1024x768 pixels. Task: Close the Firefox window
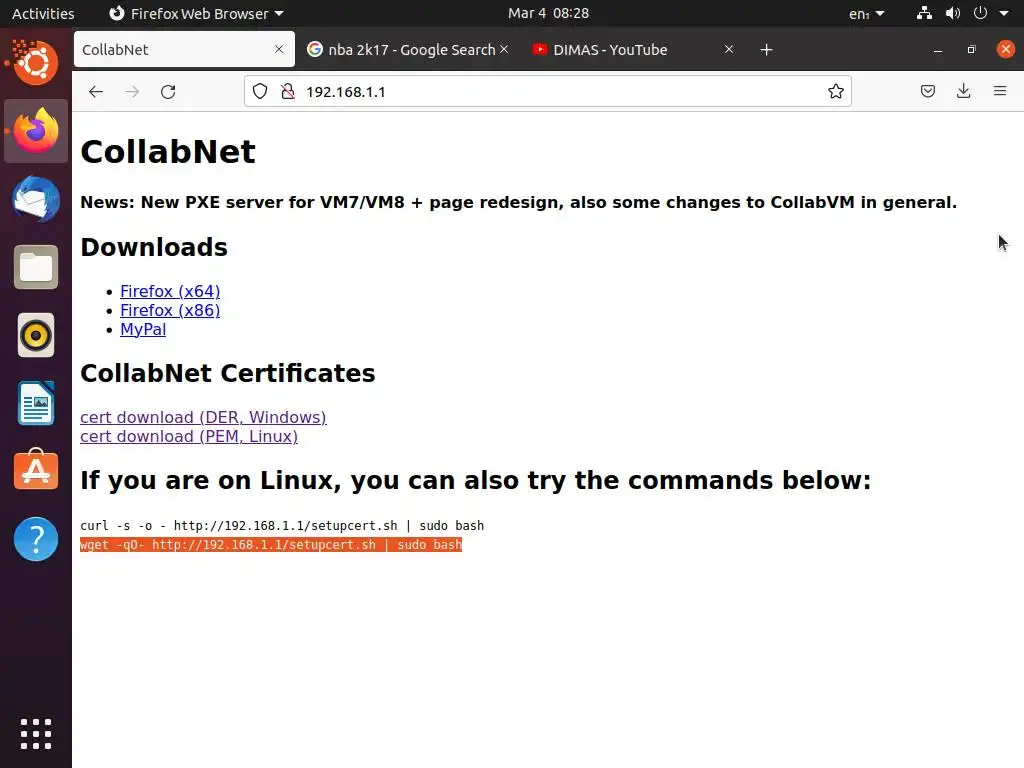tap(1006, 49)
